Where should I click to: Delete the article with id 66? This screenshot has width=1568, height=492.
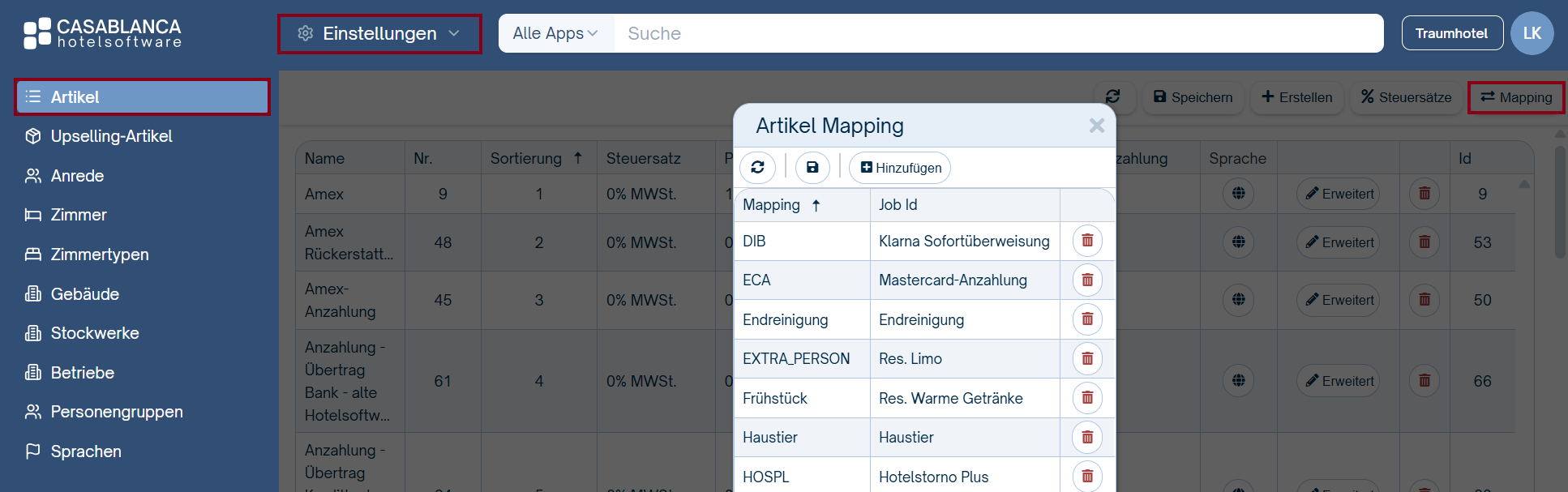[1424, 381]
